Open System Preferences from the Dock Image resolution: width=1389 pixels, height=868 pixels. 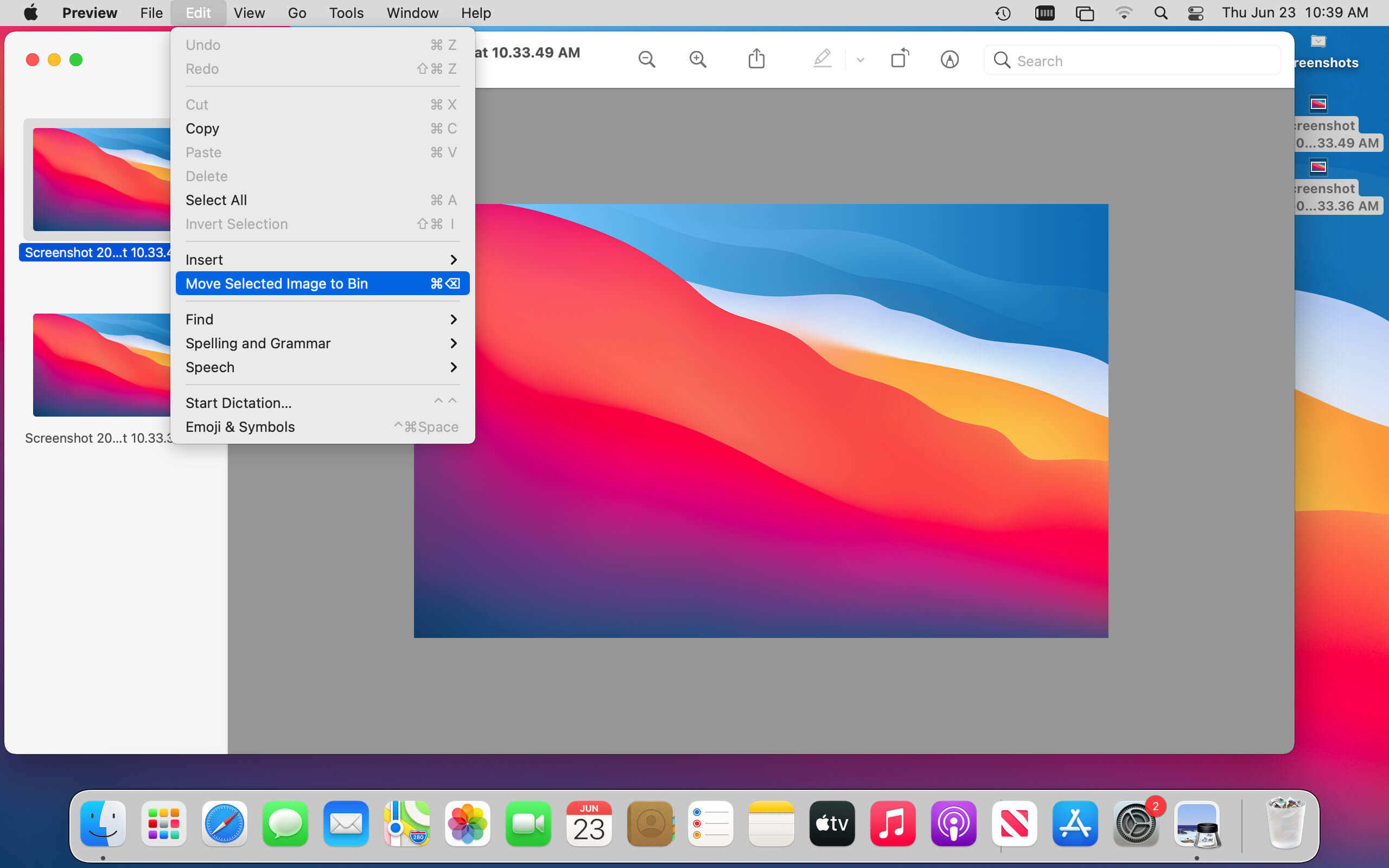(x=1137, y=824)
